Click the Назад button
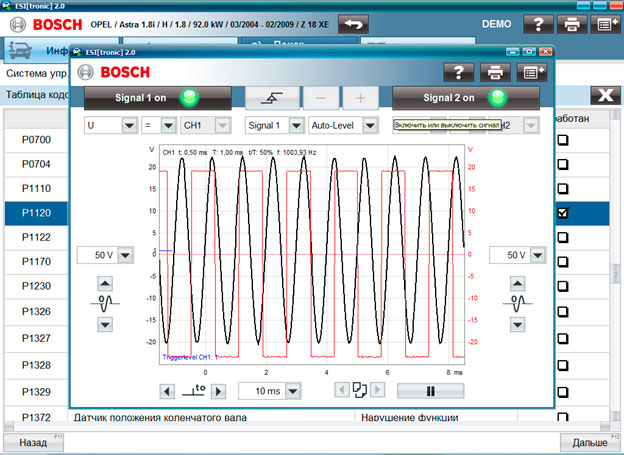Screen dimensions: 624x455 pos(33,441)
